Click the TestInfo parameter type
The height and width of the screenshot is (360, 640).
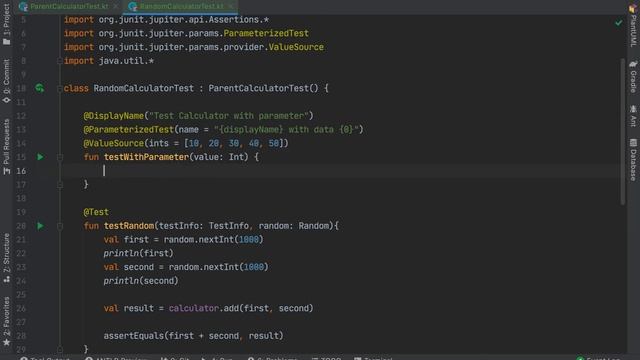(229, 226)
